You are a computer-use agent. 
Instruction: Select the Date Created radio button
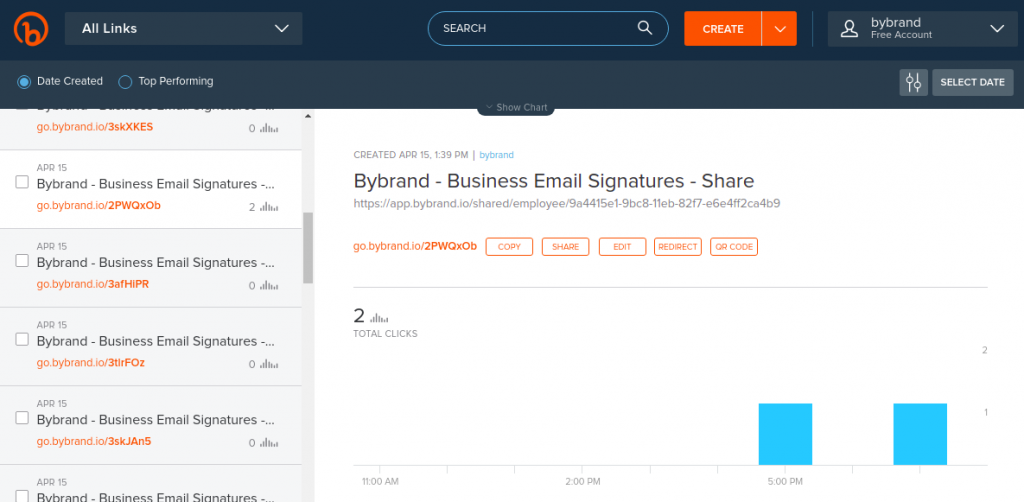[x=24, y=82]
